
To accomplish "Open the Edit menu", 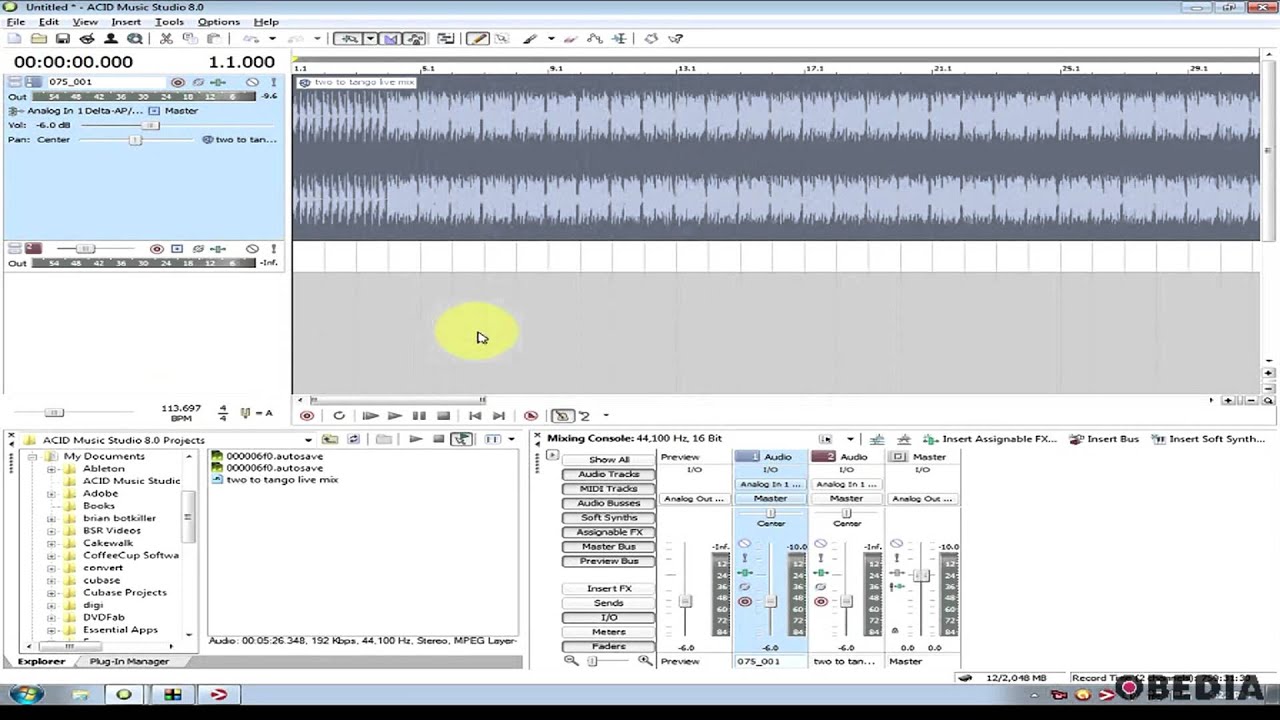I will 48,22.
